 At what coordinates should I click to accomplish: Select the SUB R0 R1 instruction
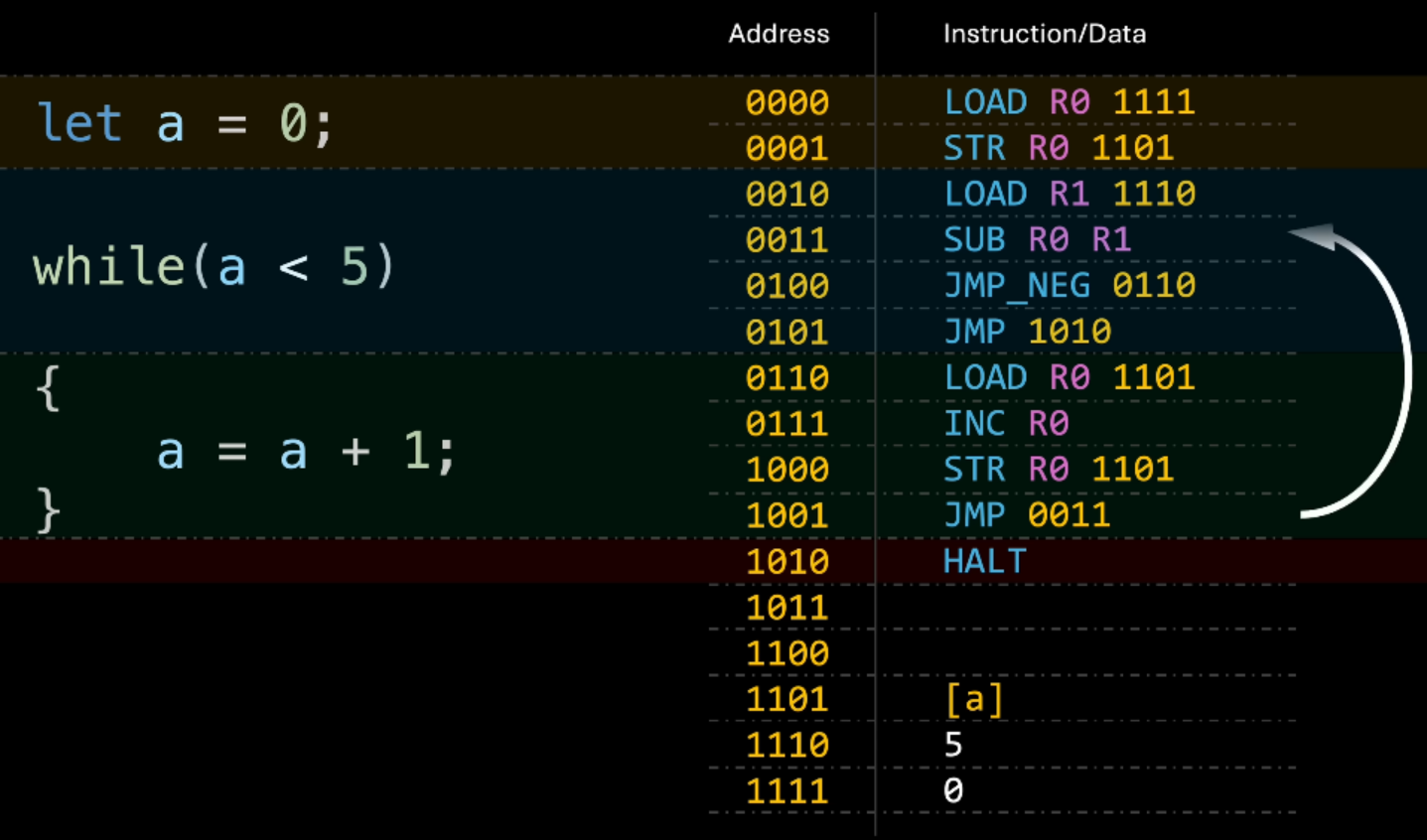coord(1037,239)
